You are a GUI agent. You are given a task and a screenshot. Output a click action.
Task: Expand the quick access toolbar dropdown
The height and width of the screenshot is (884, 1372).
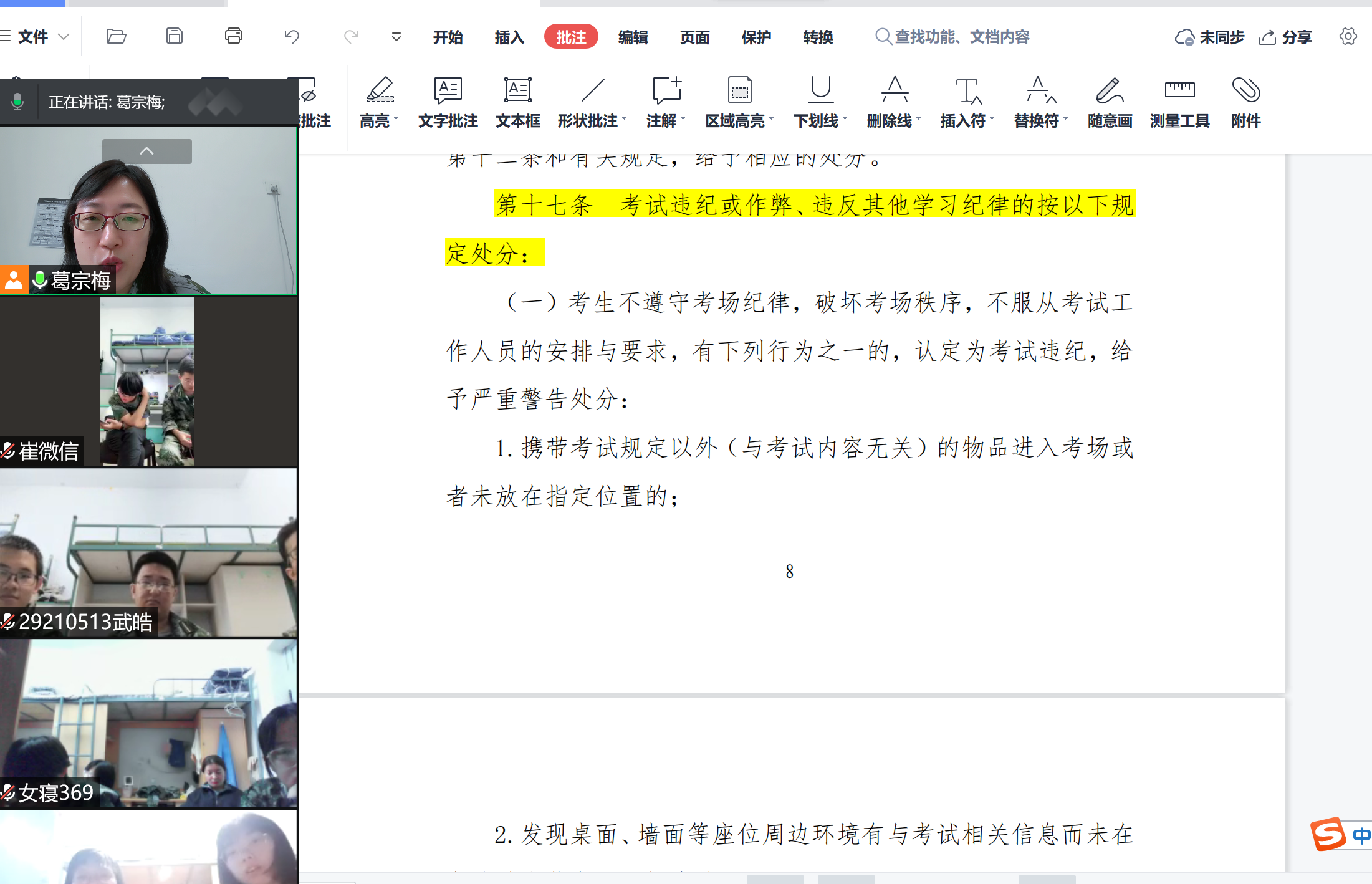click(x=396, y=37)
